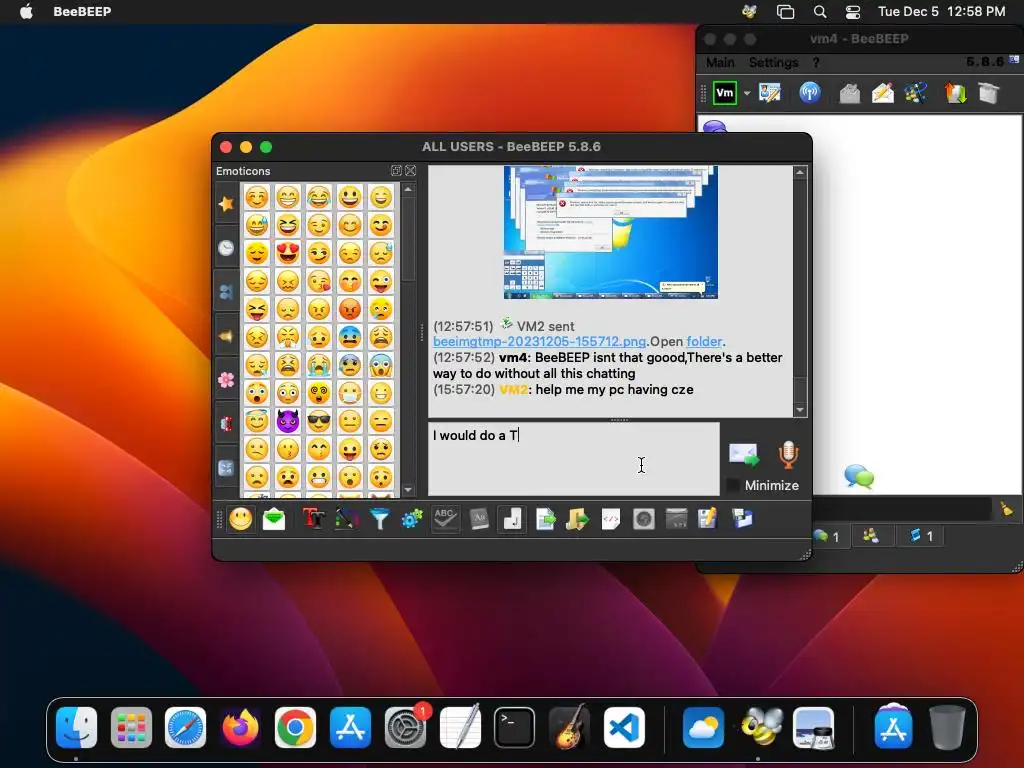This screenshot has width=1024, height=768.
Task: Toggle word completer with the dictionary book icon
Action: coord(479,519)
